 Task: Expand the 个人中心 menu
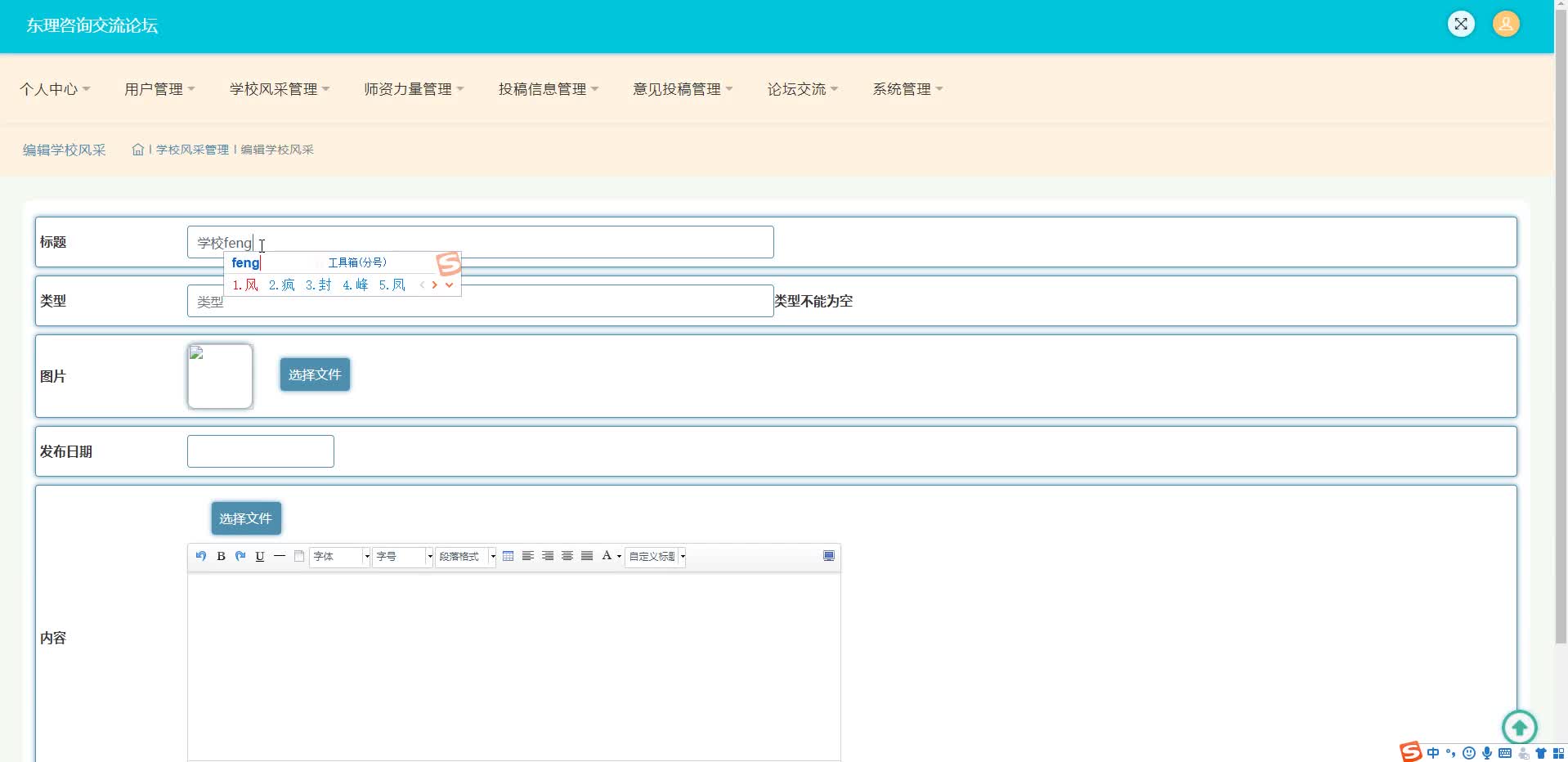(x=55, y=89)
